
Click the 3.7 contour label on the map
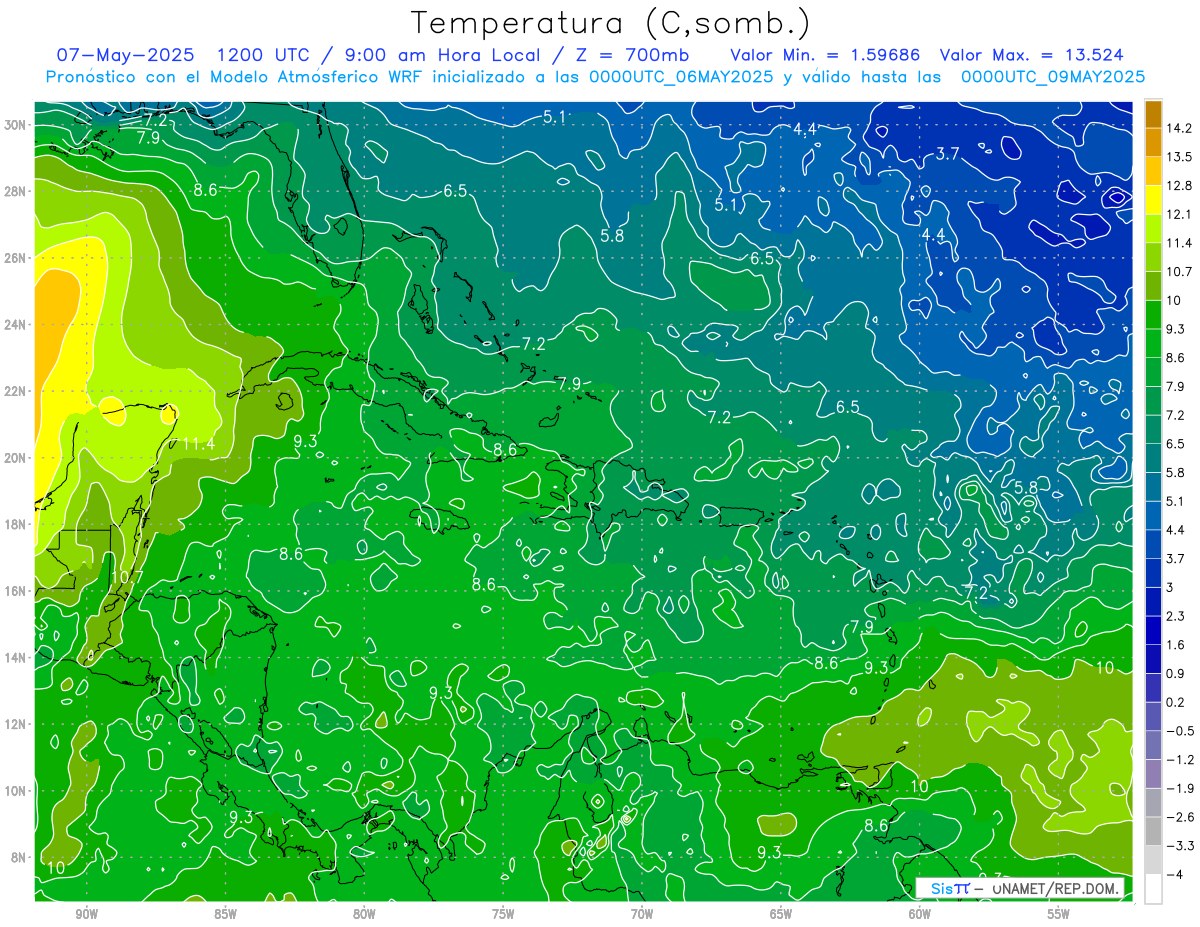click(x=948, y=153)
